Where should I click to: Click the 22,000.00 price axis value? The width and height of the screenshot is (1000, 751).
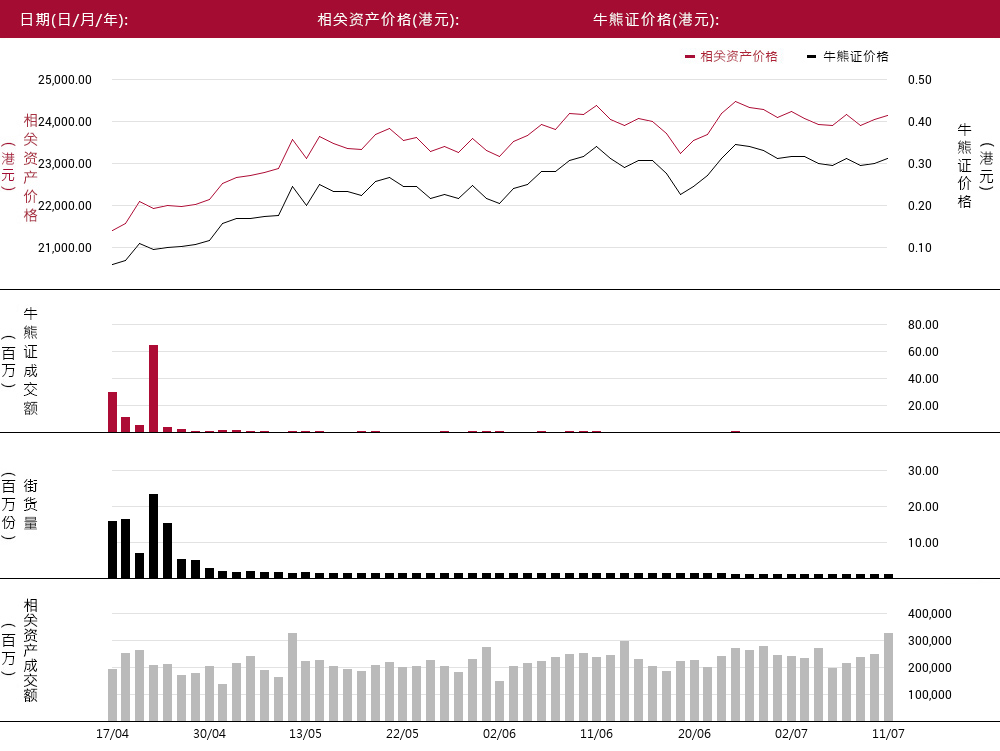click(x=65, y=206)
